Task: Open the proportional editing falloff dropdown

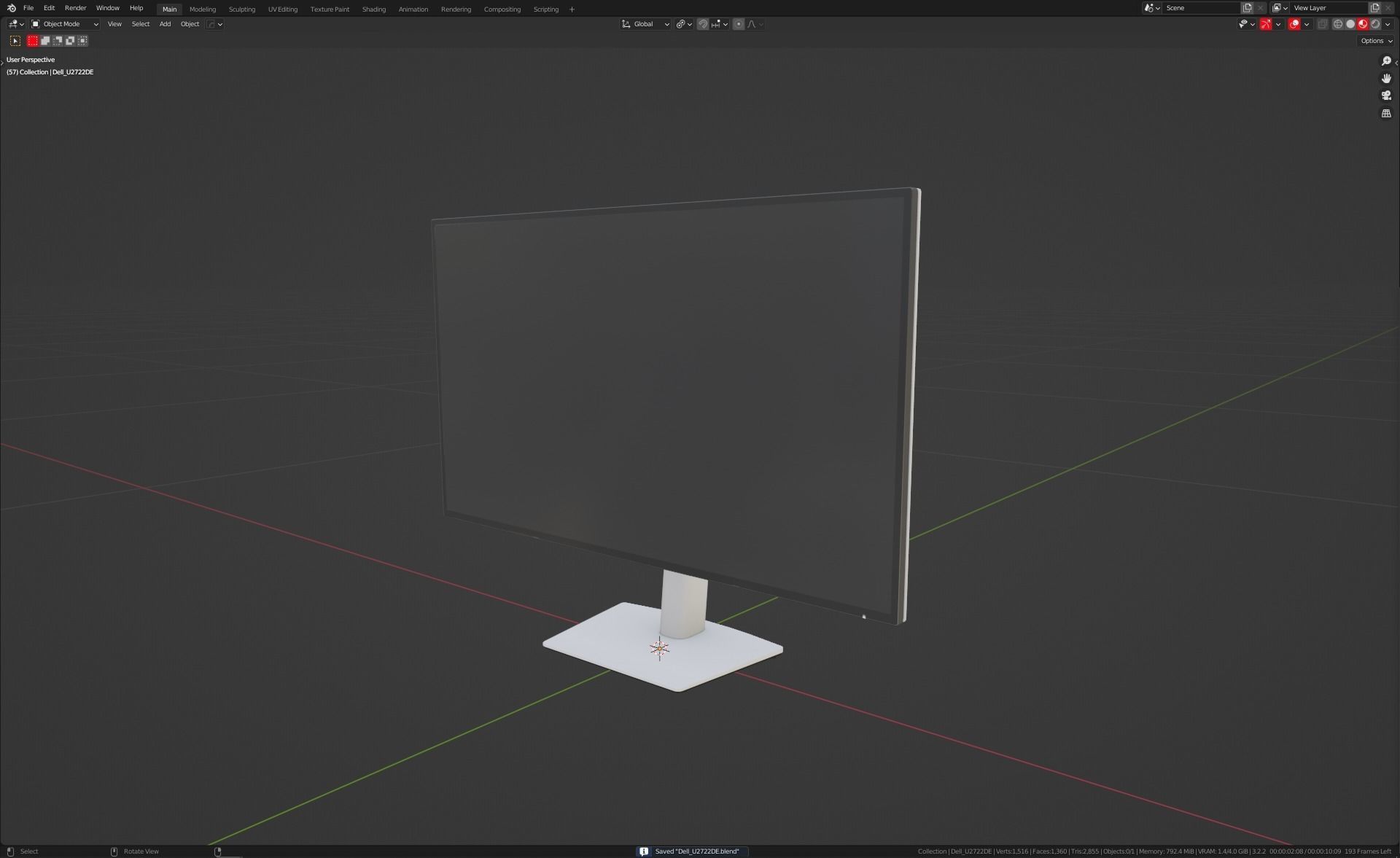Action: (x=755, y=24)
